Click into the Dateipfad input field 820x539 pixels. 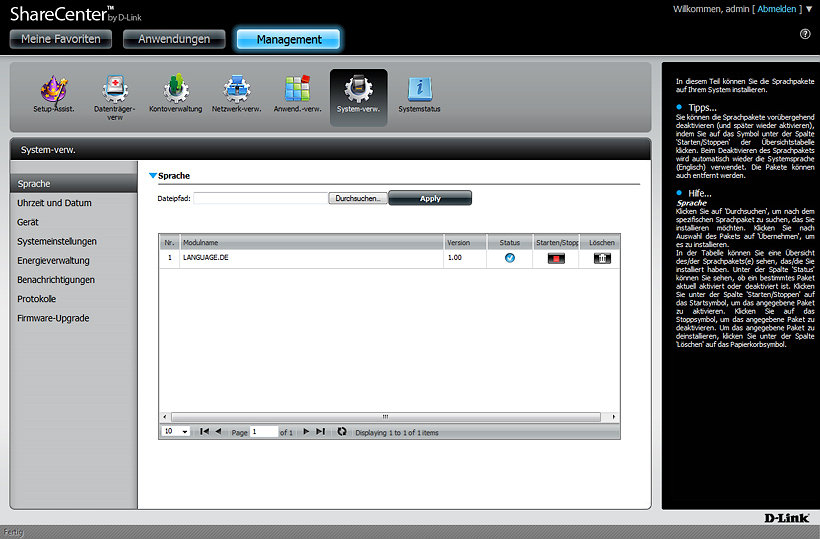[260, 198]
